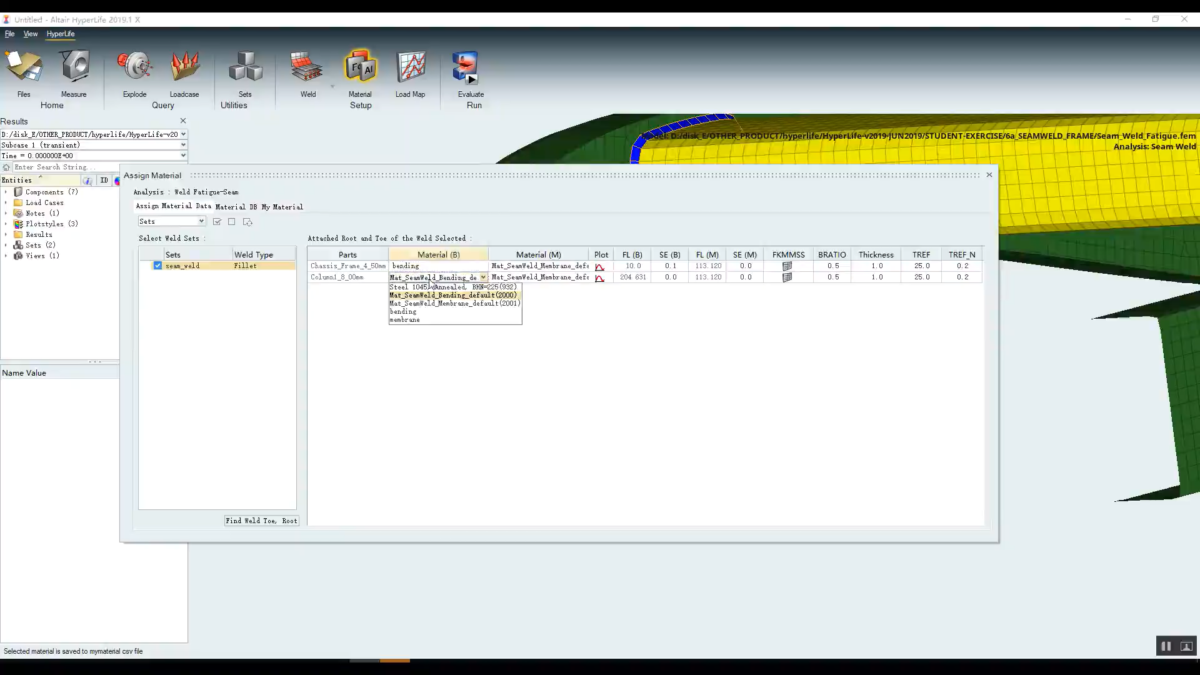Click the screen icon at bottom right
The image size is (1200, 675).
(x=1186, y=647)
